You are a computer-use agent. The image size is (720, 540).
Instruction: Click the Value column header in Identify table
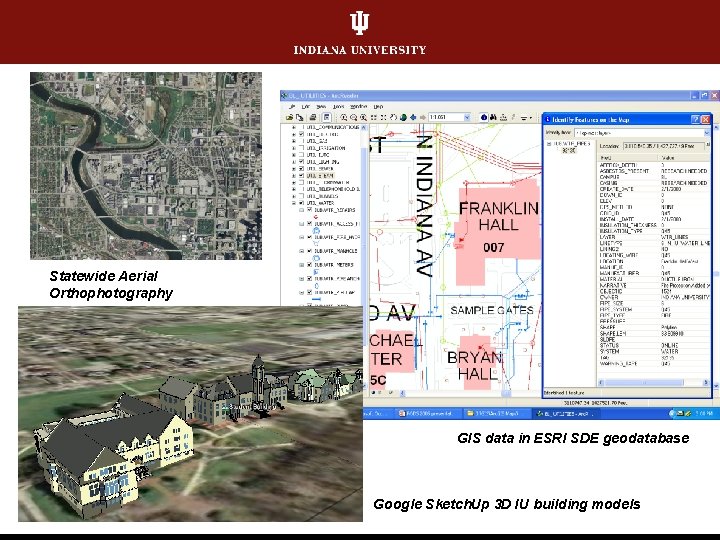tap(684, 158)
